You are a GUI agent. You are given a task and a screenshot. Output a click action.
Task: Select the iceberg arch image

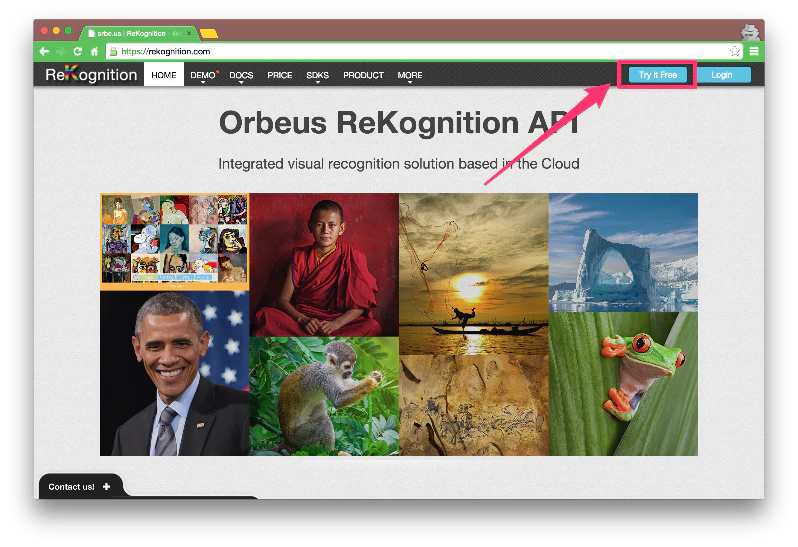tap(623, 252)
